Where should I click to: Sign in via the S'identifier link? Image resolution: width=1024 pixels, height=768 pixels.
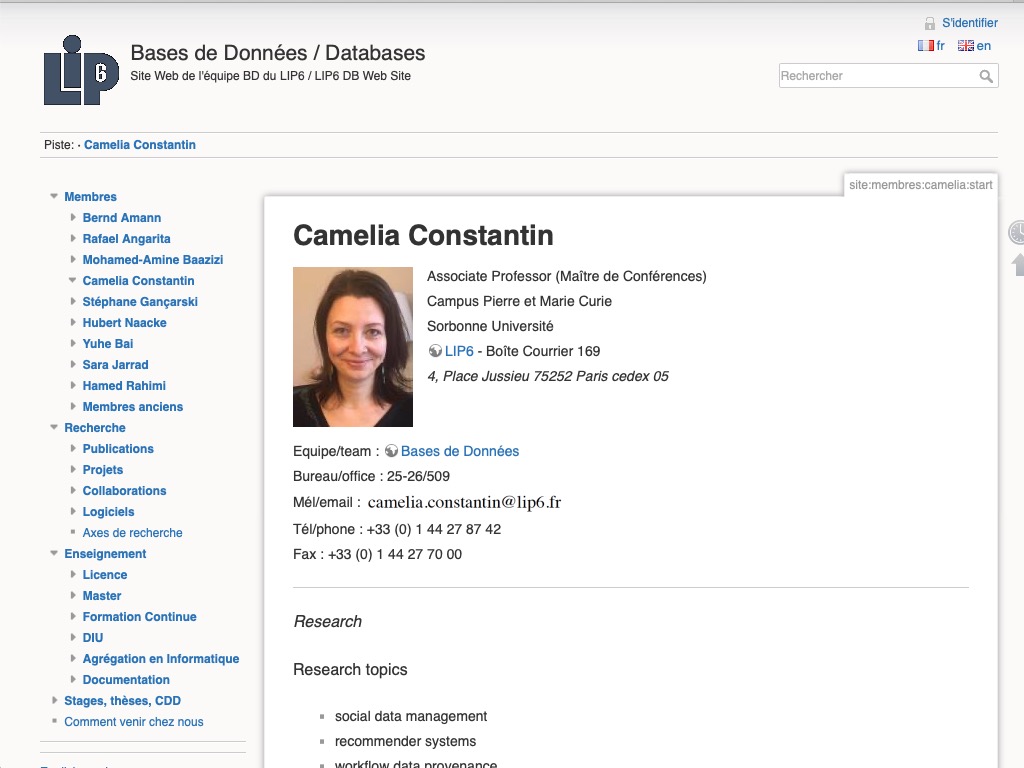(x=969, y=22)
